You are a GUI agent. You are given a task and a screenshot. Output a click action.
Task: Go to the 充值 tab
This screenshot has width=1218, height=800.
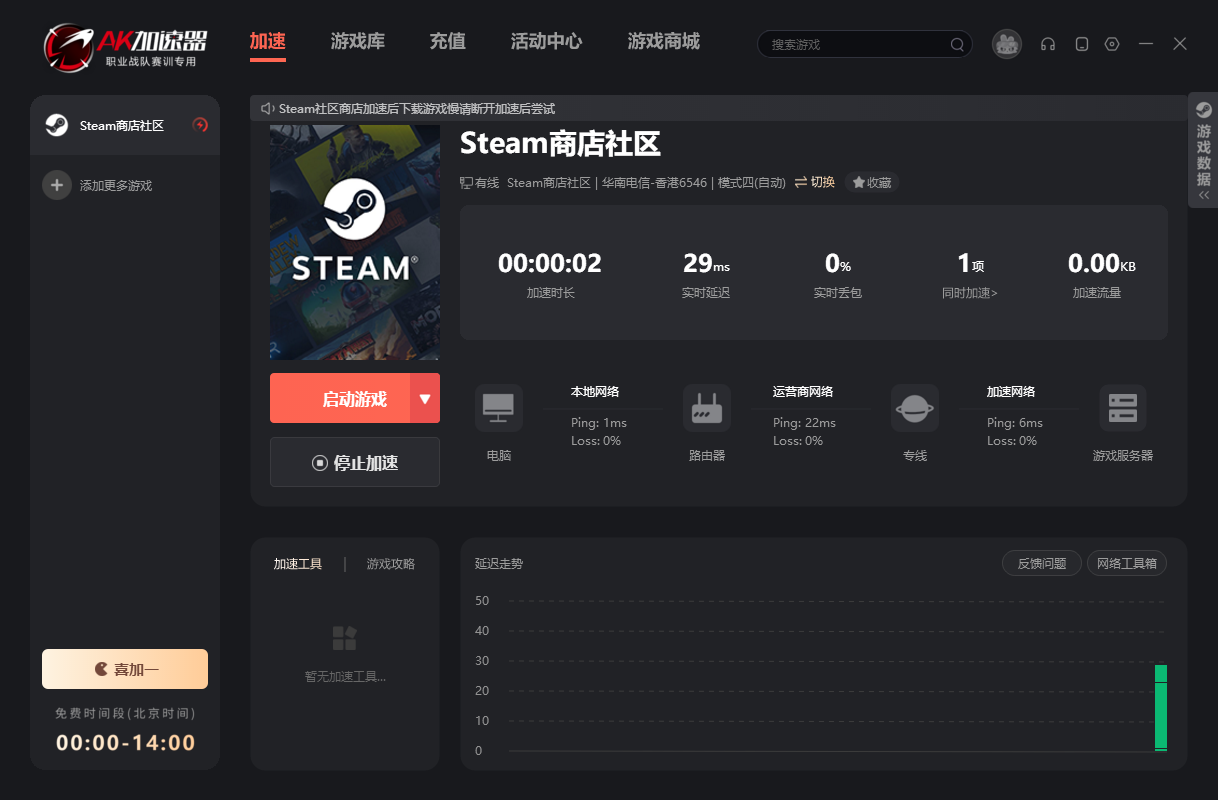pos(448,42)
